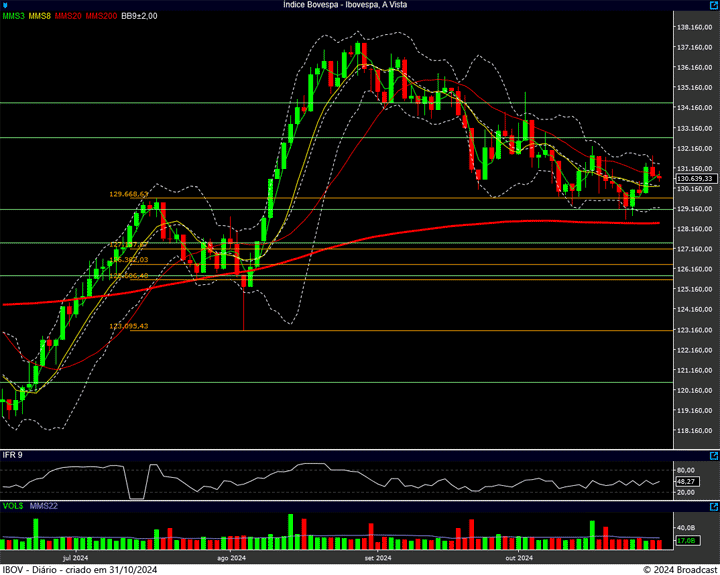The image size is (720, 575).
Task: Click the volume value box 17,0B
Action: [685, 541]
